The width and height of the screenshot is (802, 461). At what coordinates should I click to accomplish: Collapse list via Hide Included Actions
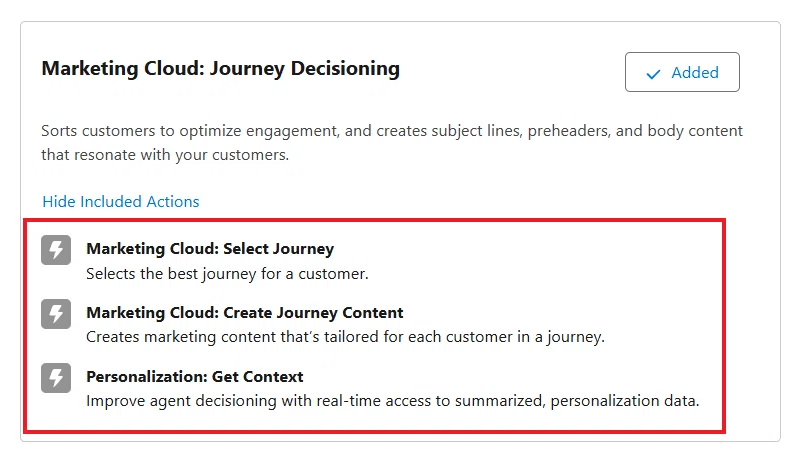point(121,202)
